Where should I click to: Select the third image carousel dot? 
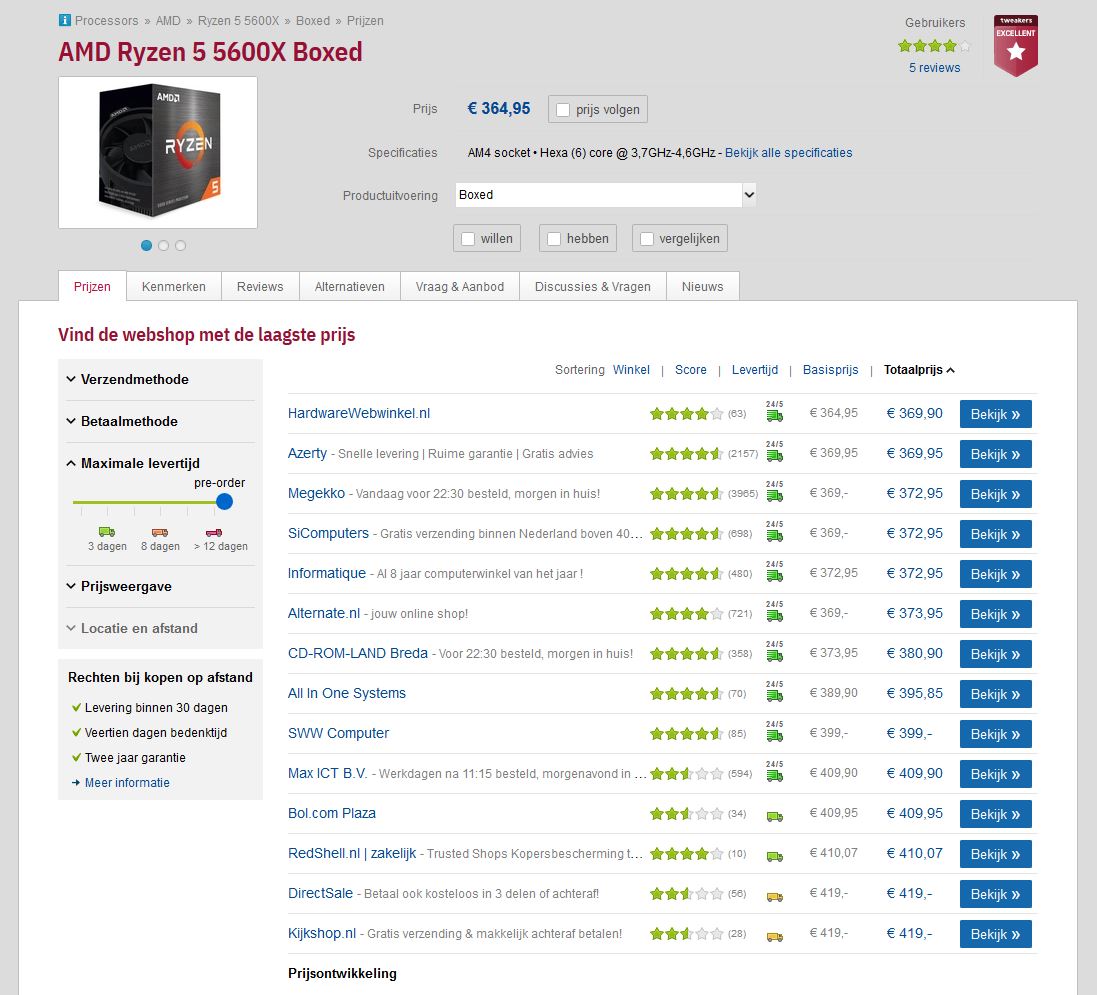(181, 246)
